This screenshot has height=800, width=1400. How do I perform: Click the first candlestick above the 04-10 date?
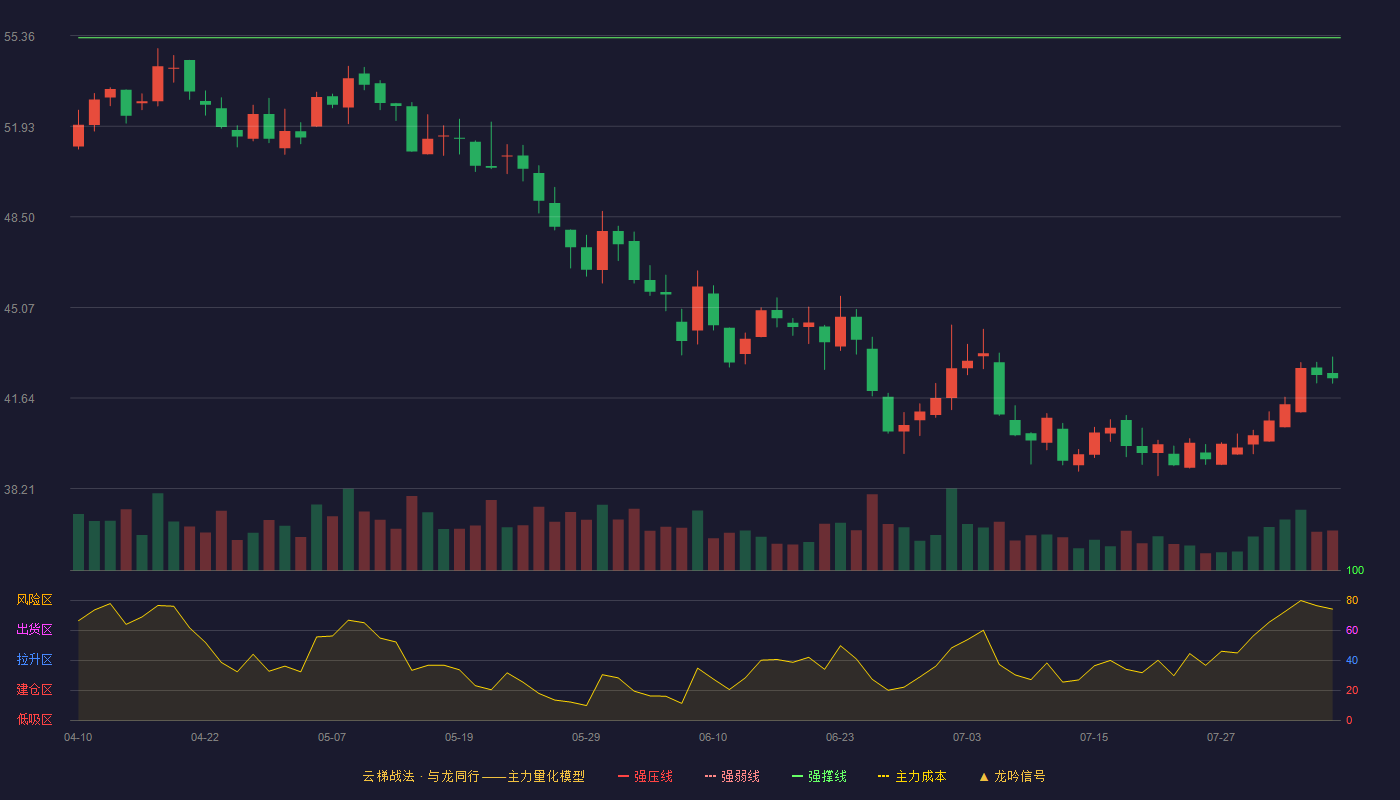78,134
